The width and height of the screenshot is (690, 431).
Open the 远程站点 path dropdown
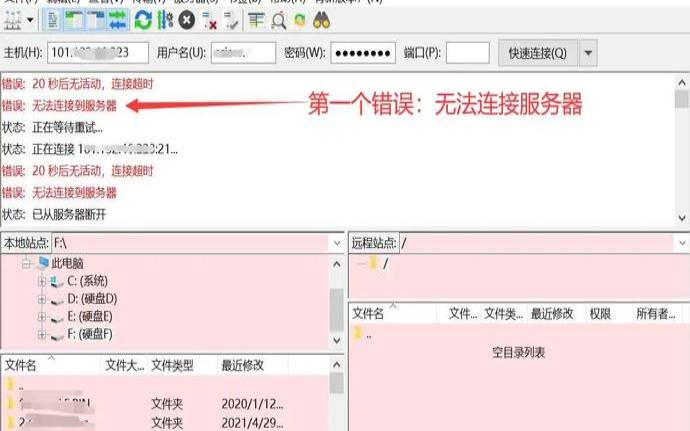click(x=682, y=243)
